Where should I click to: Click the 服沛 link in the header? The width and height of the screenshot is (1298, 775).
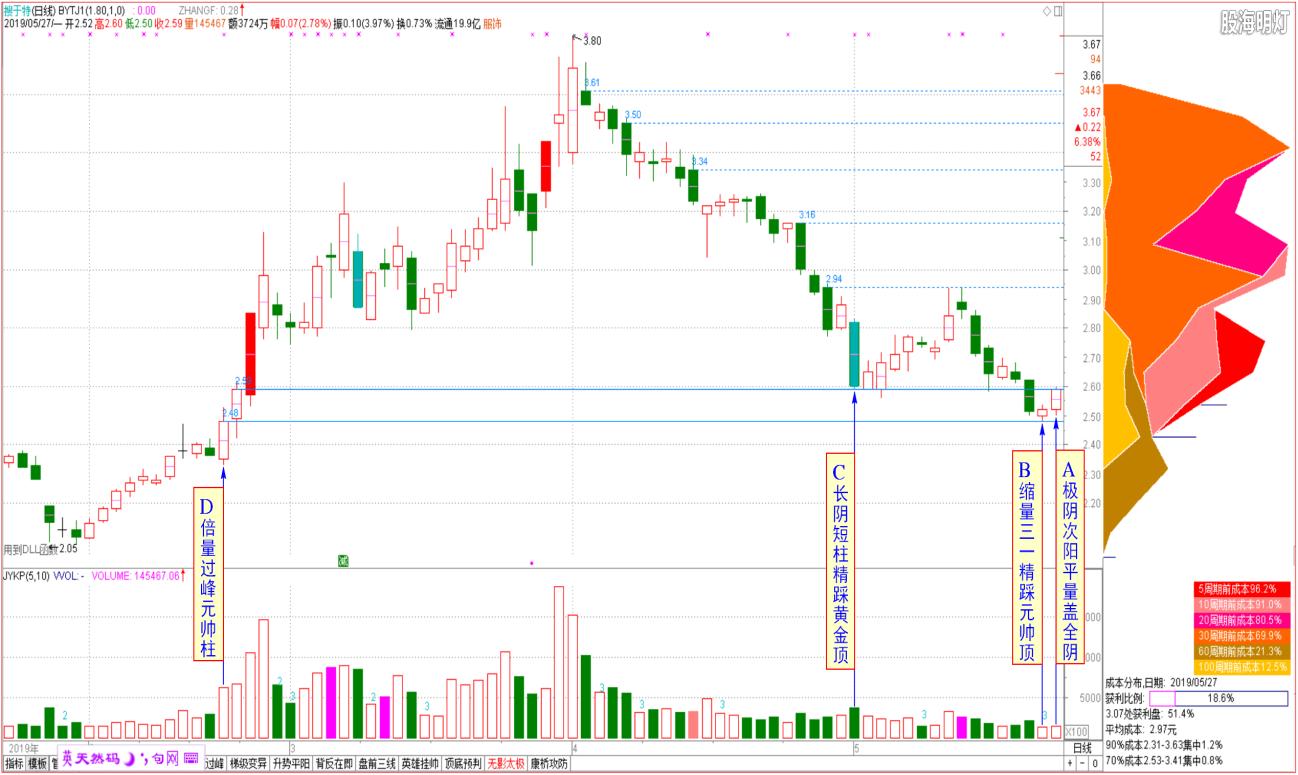coord(493,23)
